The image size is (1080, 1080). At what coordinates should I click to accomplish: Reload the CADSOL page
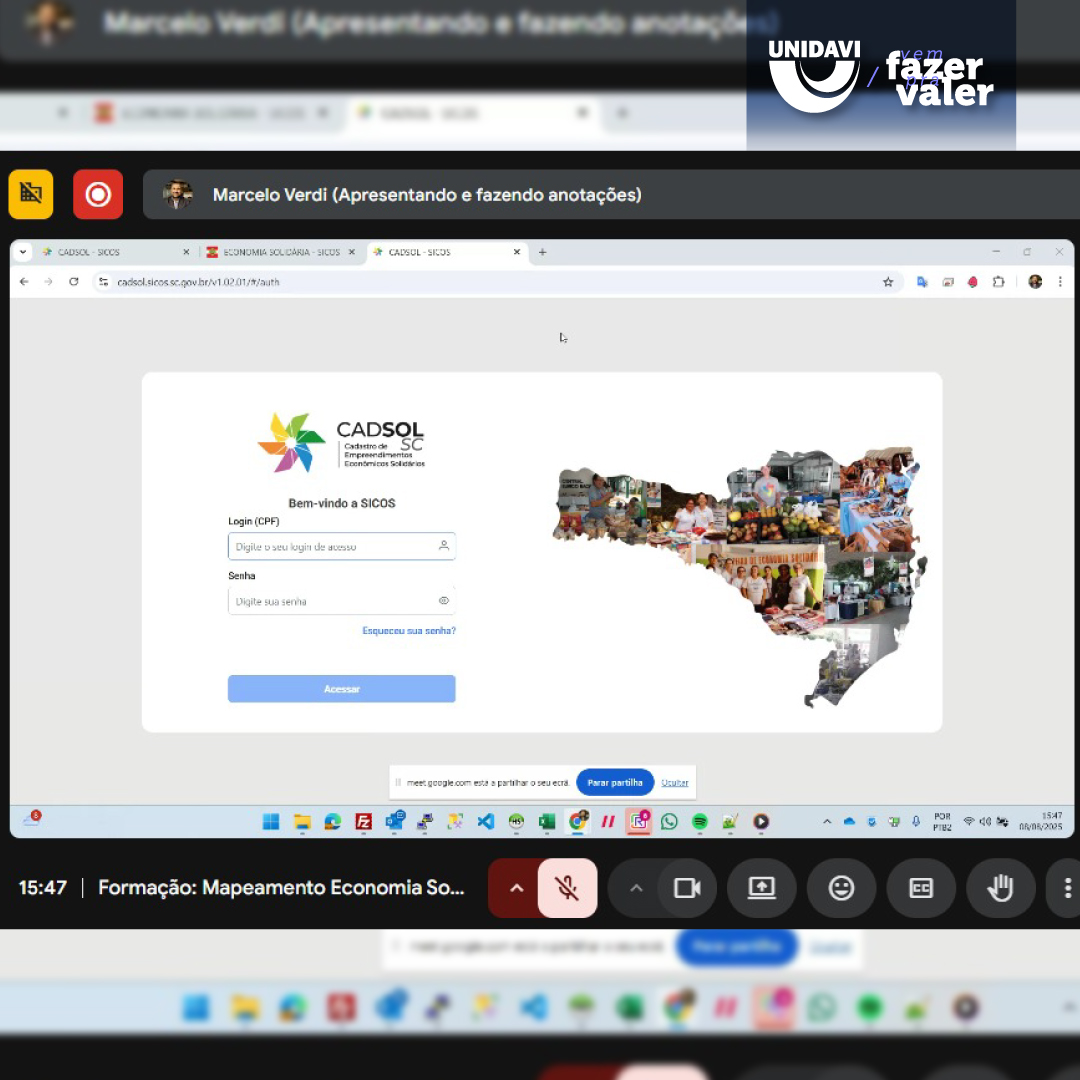[74, 282]
